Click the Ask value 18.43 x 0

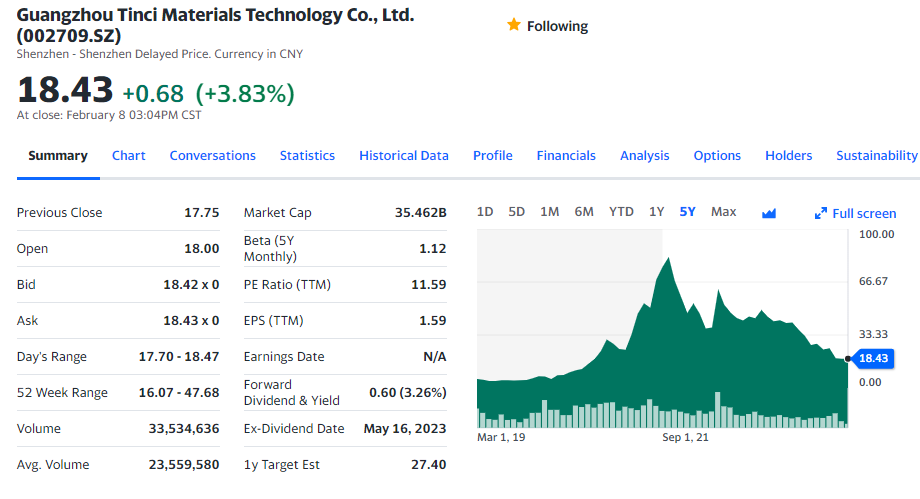191,321
